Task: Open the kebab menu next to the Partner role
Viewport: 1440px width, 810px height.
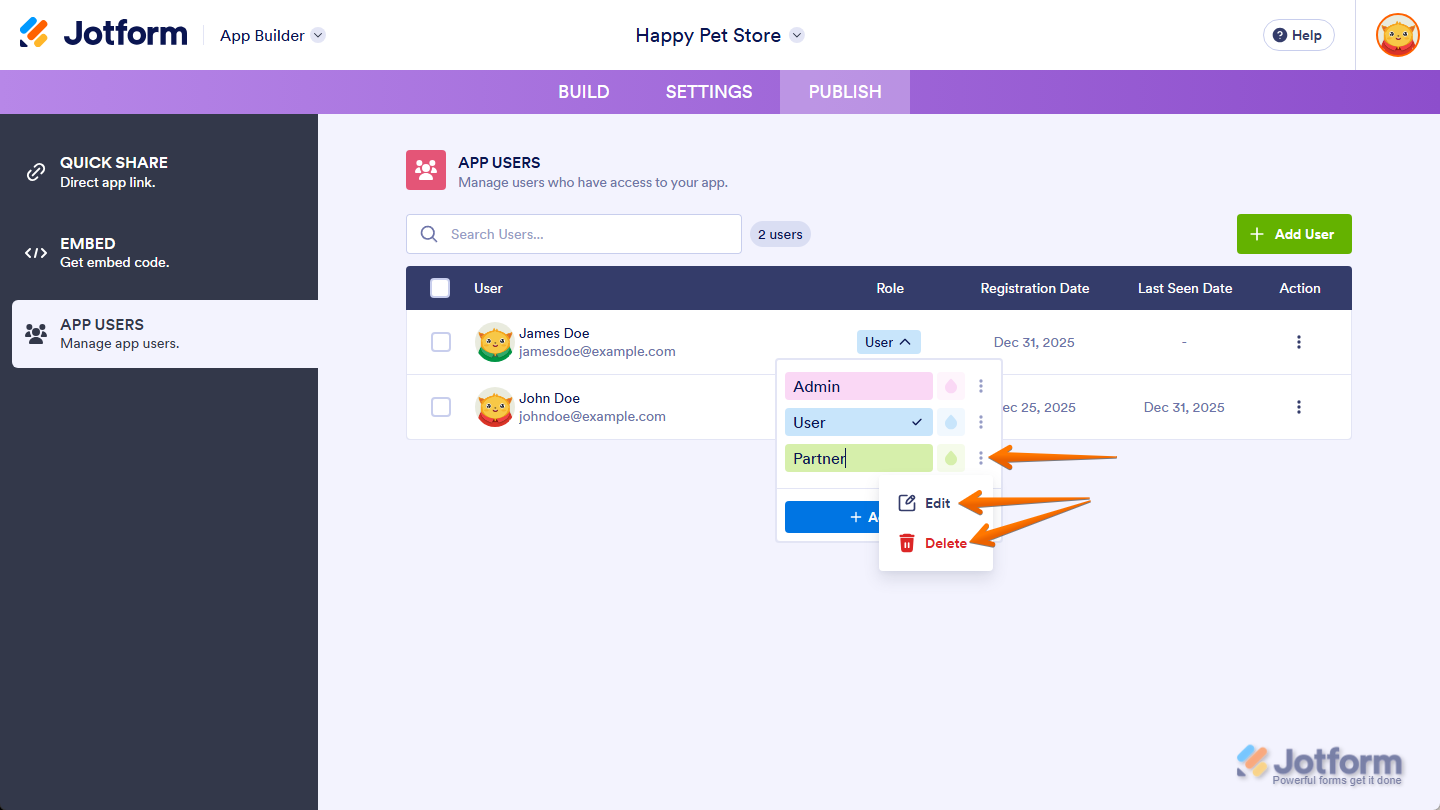Action: (x=981, y=458)
